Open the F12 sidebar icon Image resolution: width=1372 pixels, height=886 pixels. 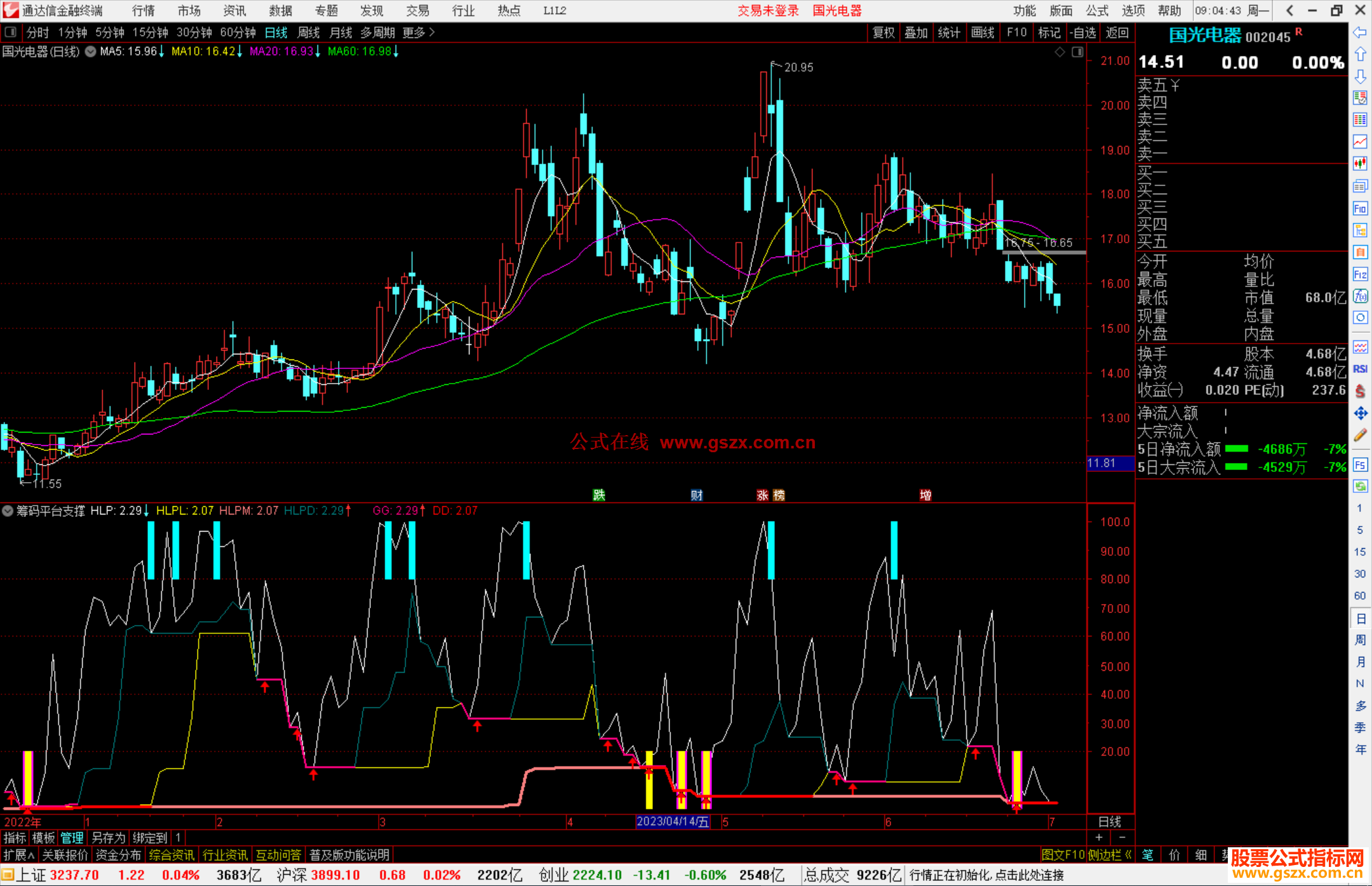coord(1360,274)
